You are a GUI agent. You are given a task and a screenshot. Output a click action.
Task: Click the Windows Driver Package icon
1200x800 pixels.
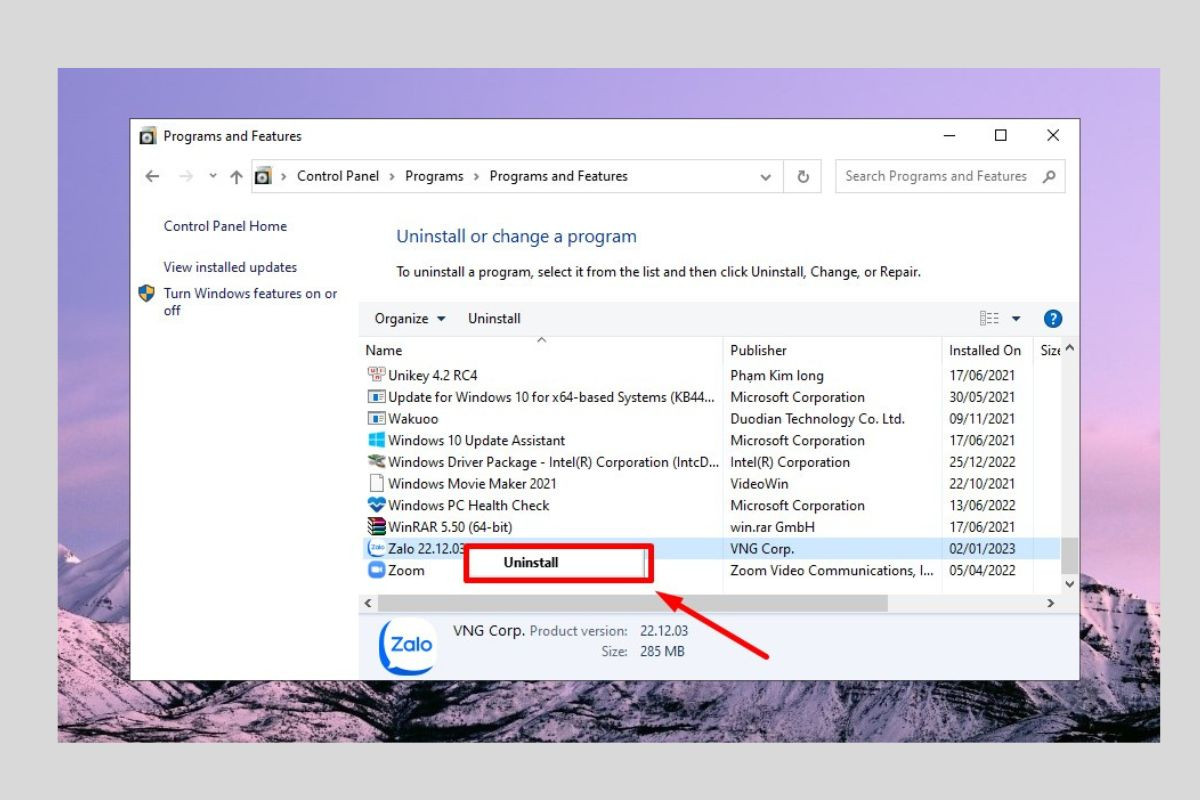click(x=377, y=462)
